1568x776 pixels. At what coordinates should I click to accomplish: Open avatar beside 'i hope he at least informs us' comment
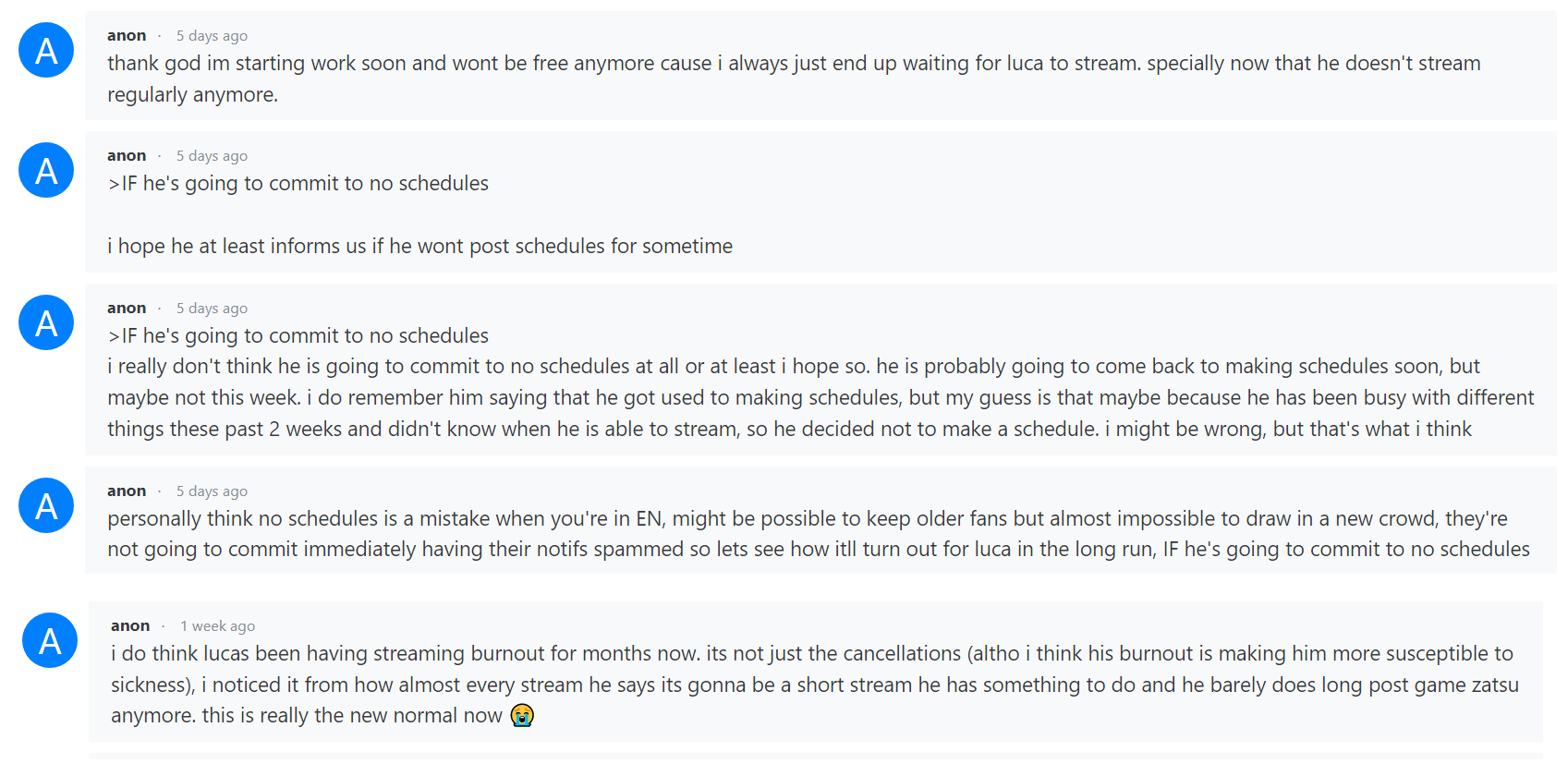(x=46, y=170)
